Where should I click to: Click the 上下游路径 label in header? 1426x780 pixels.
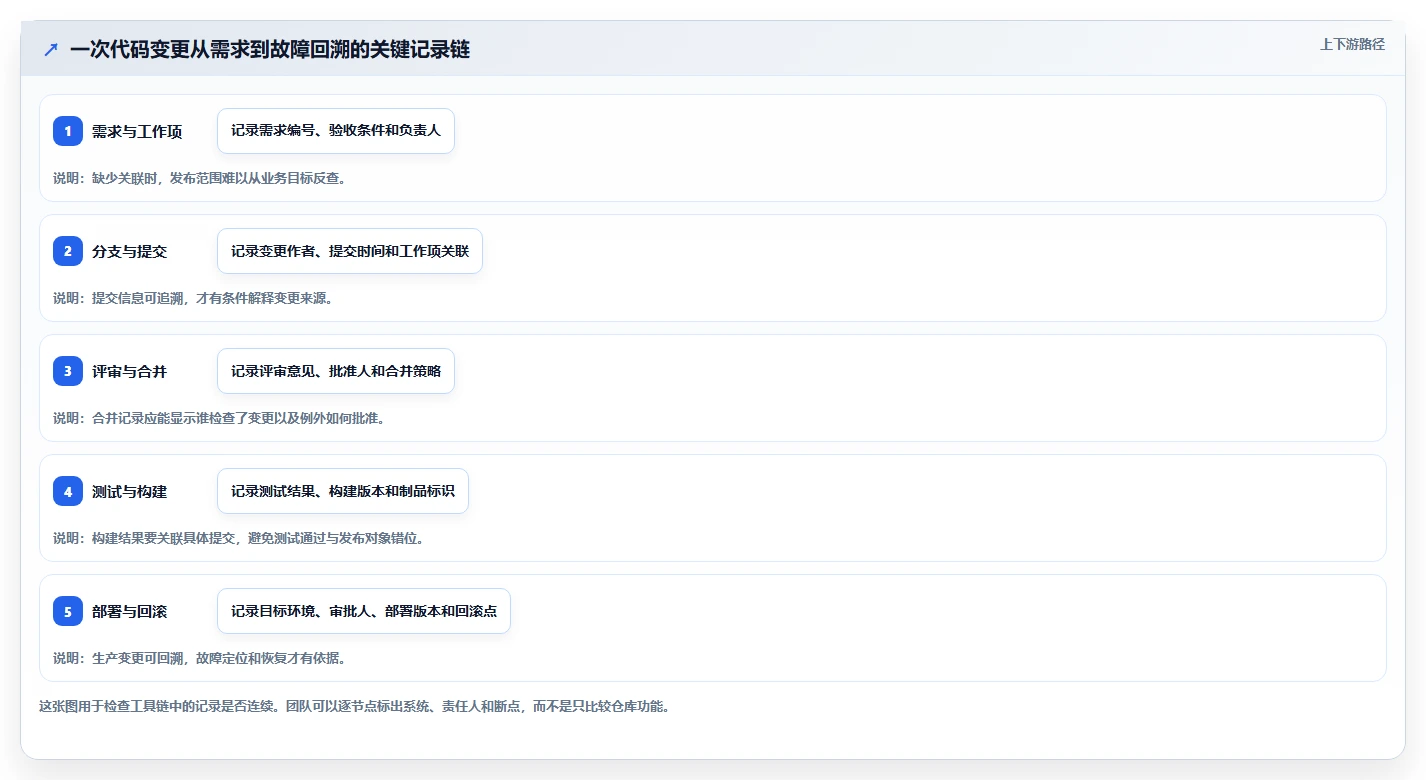(1352, 44)
